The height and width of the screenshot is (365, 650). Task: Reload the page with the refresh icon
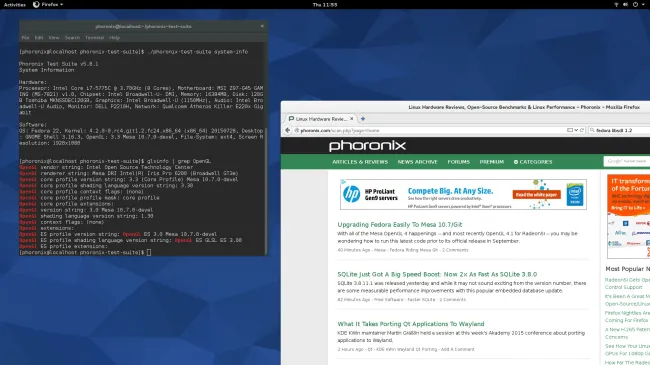tap(582, 130)
